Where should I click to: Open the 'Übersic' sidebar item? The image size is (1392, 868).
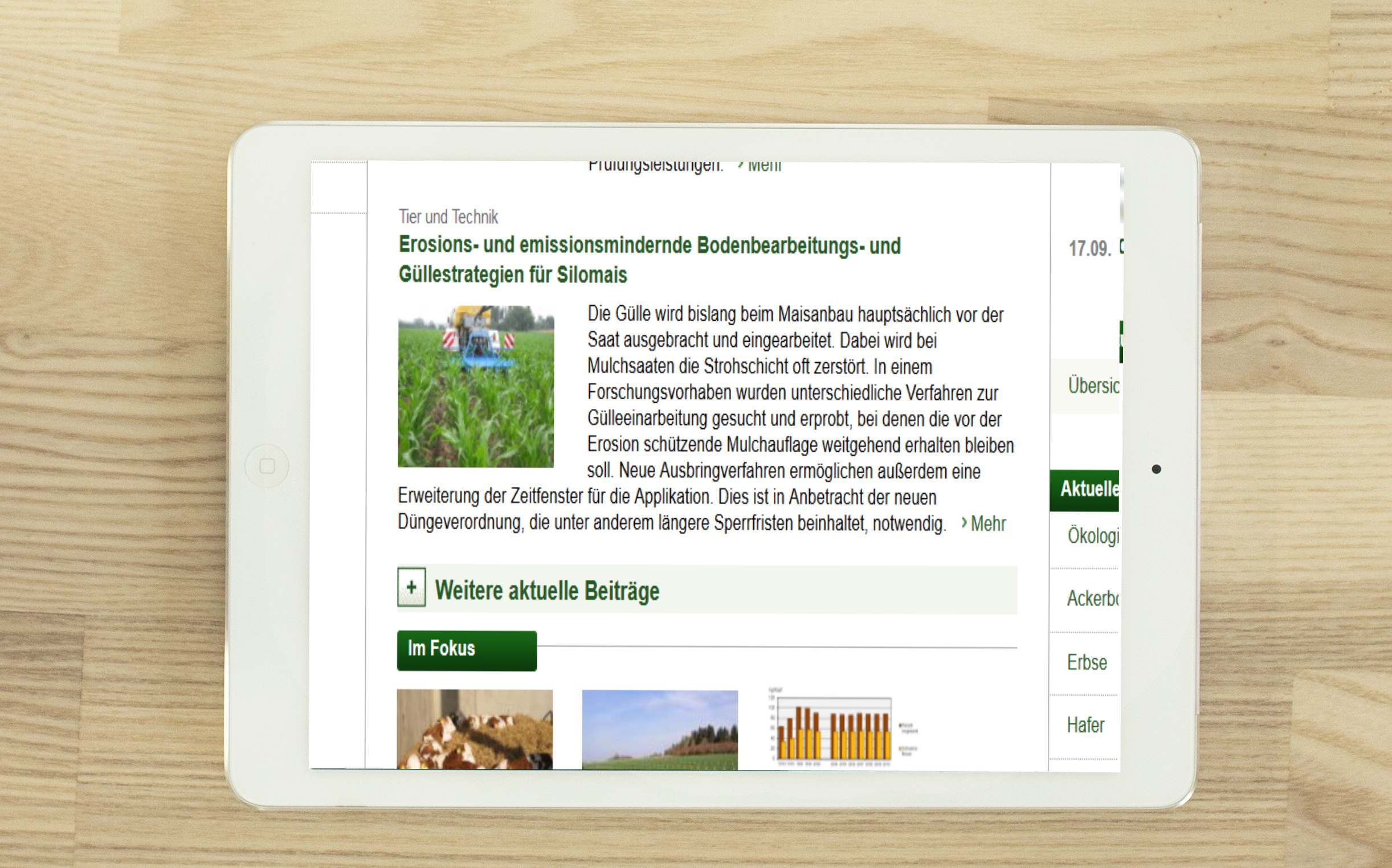(1092, 386)
